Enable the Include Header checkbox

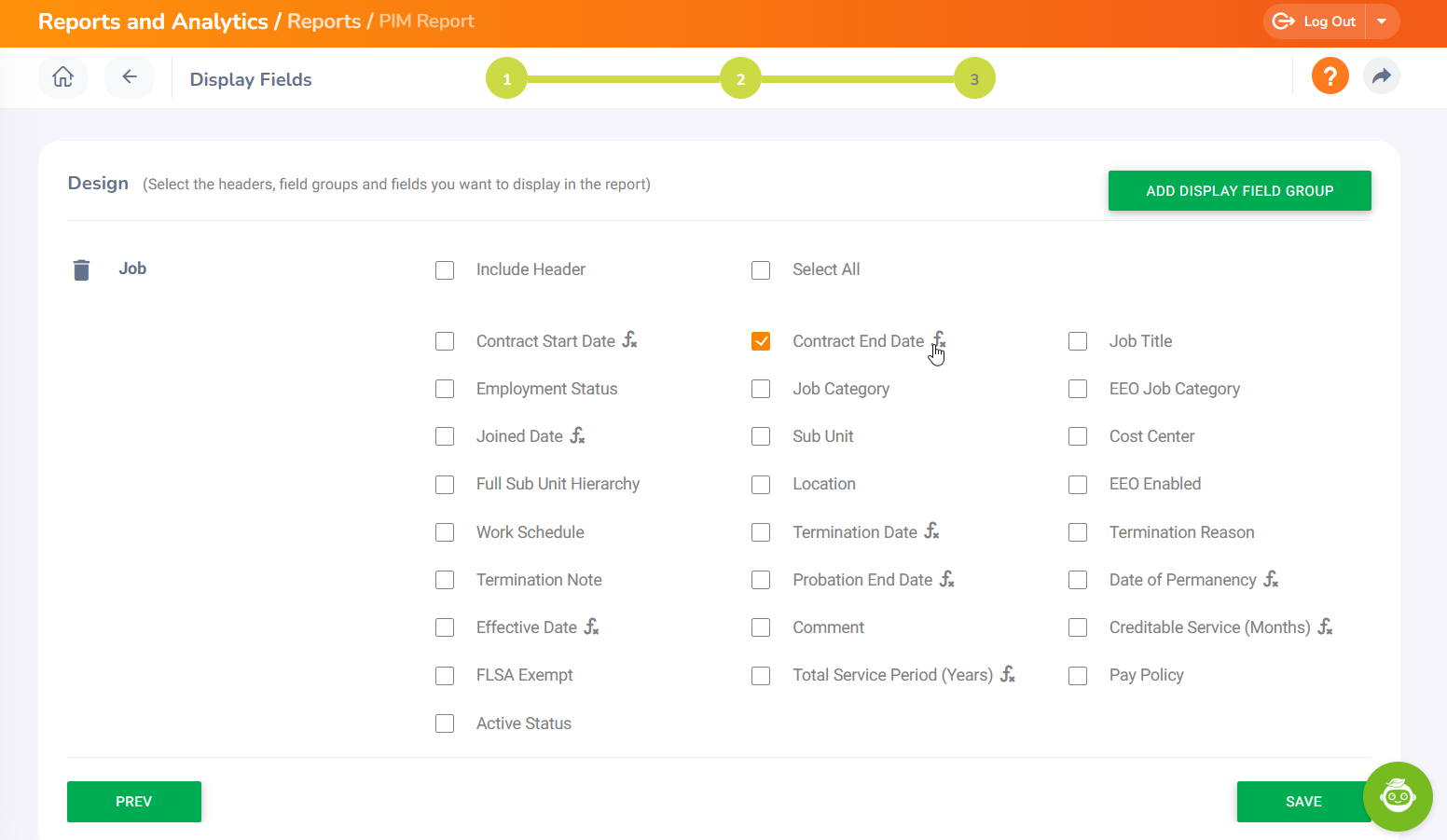(x=445, y=270)
